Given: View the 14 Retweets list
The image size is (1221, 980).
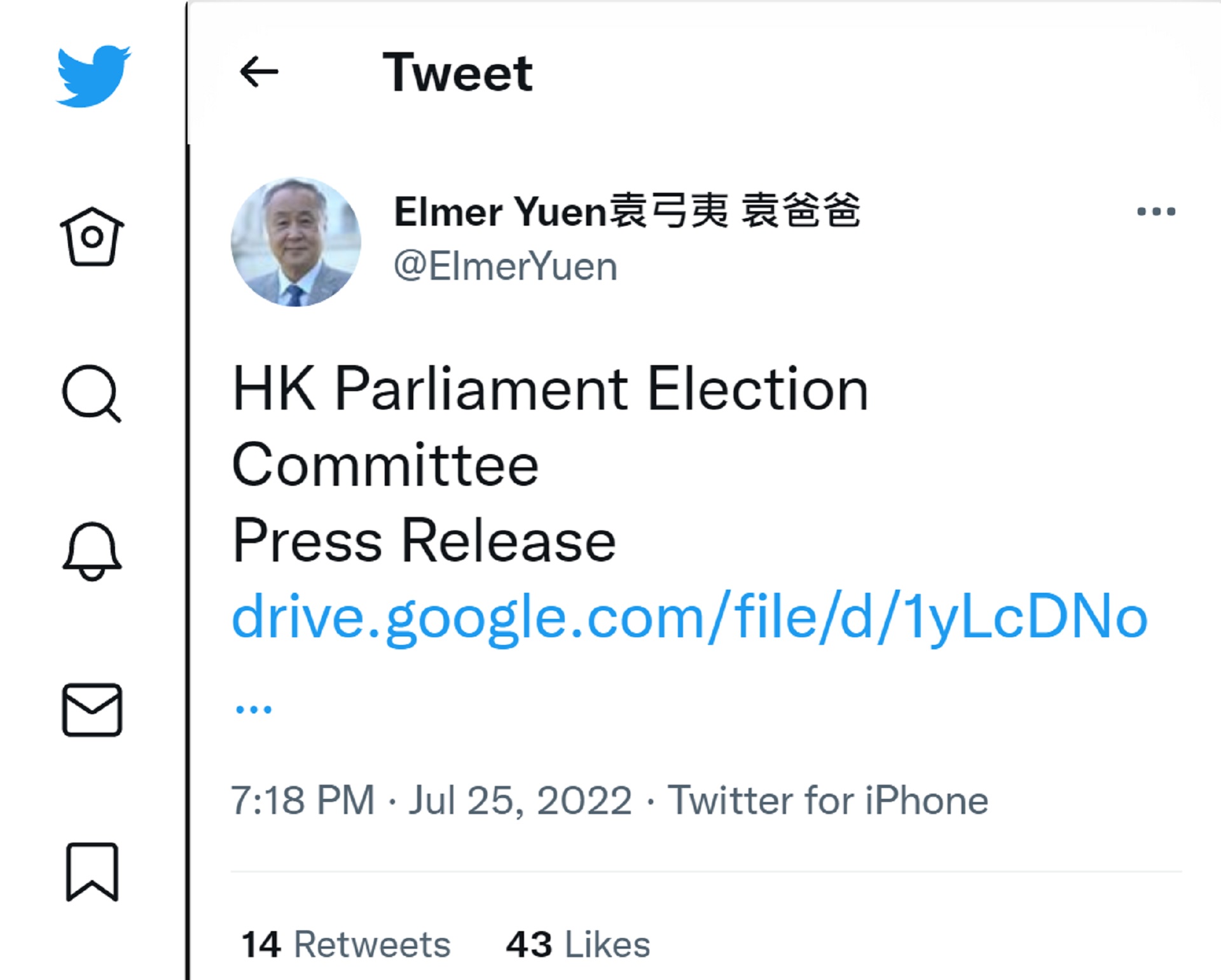Looking at the screenshot, I should [346, 944].
